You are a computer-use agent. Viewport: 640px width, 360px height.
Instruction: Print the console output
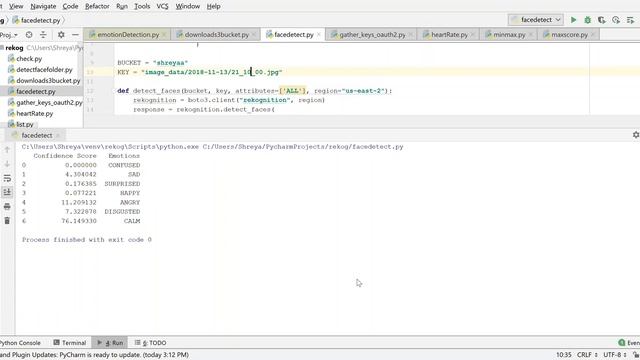(7, 207)
